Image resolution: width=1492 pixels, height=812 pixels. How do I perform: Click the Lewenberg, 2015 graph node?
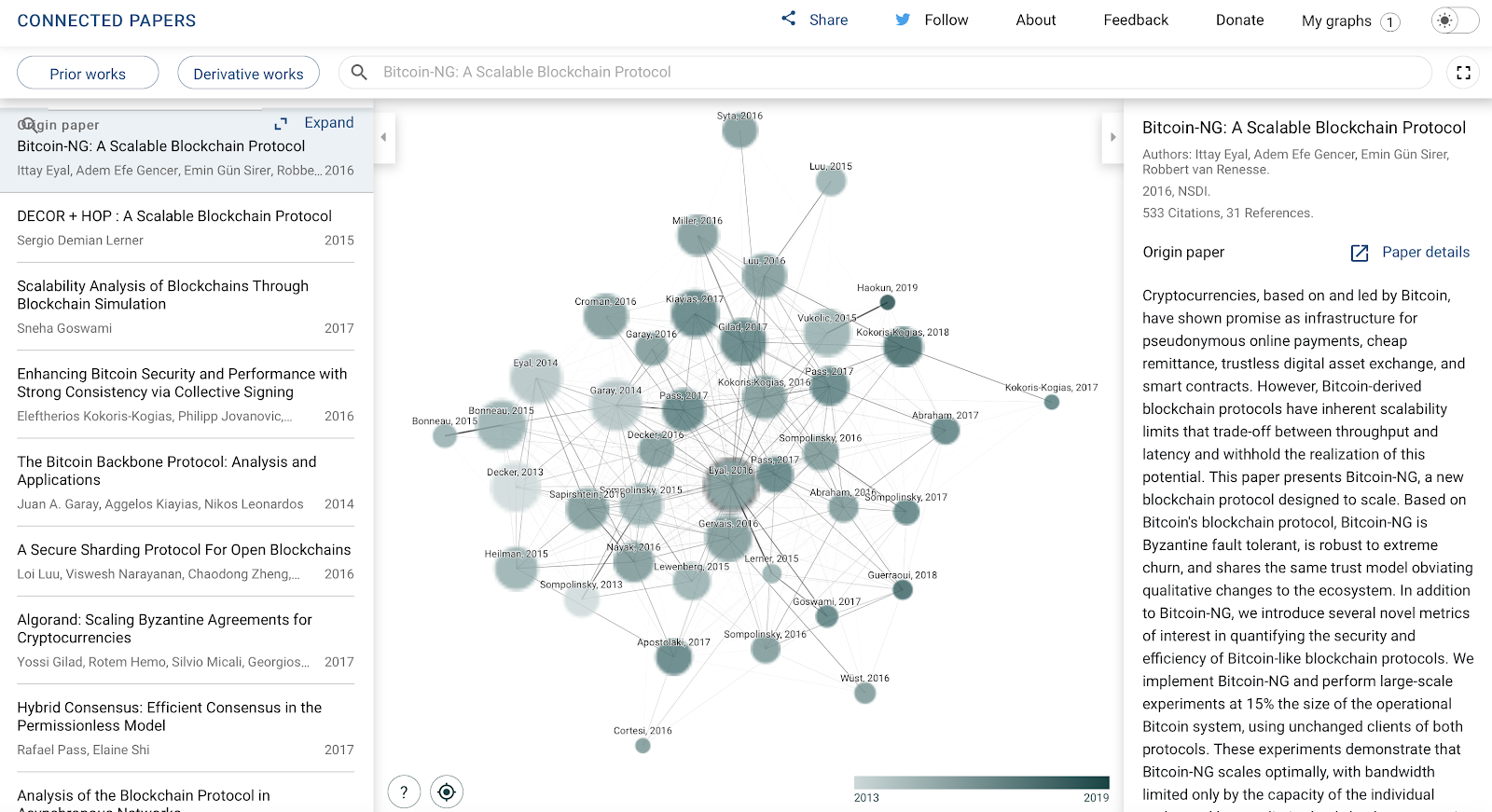(x=692, y=581)
